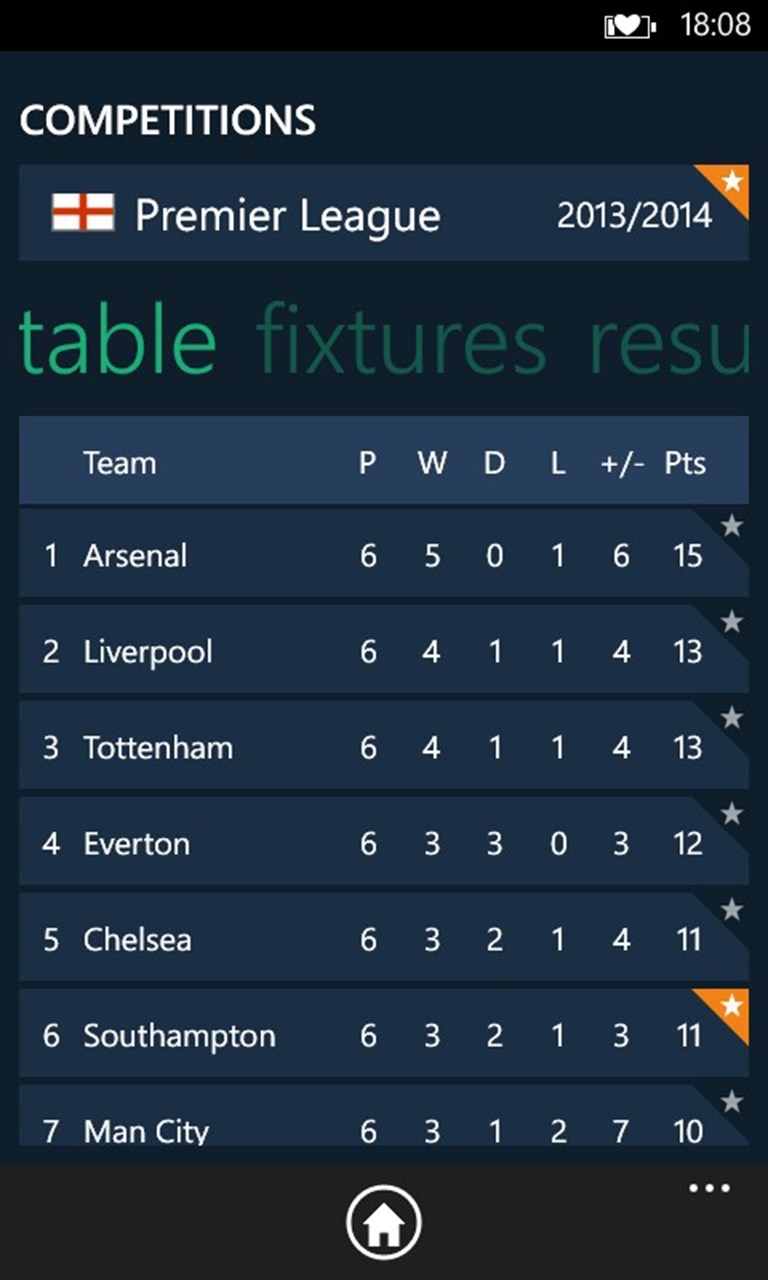Select the table tab
Screen dimensions: 768x1280
click(x=117, y=340)
